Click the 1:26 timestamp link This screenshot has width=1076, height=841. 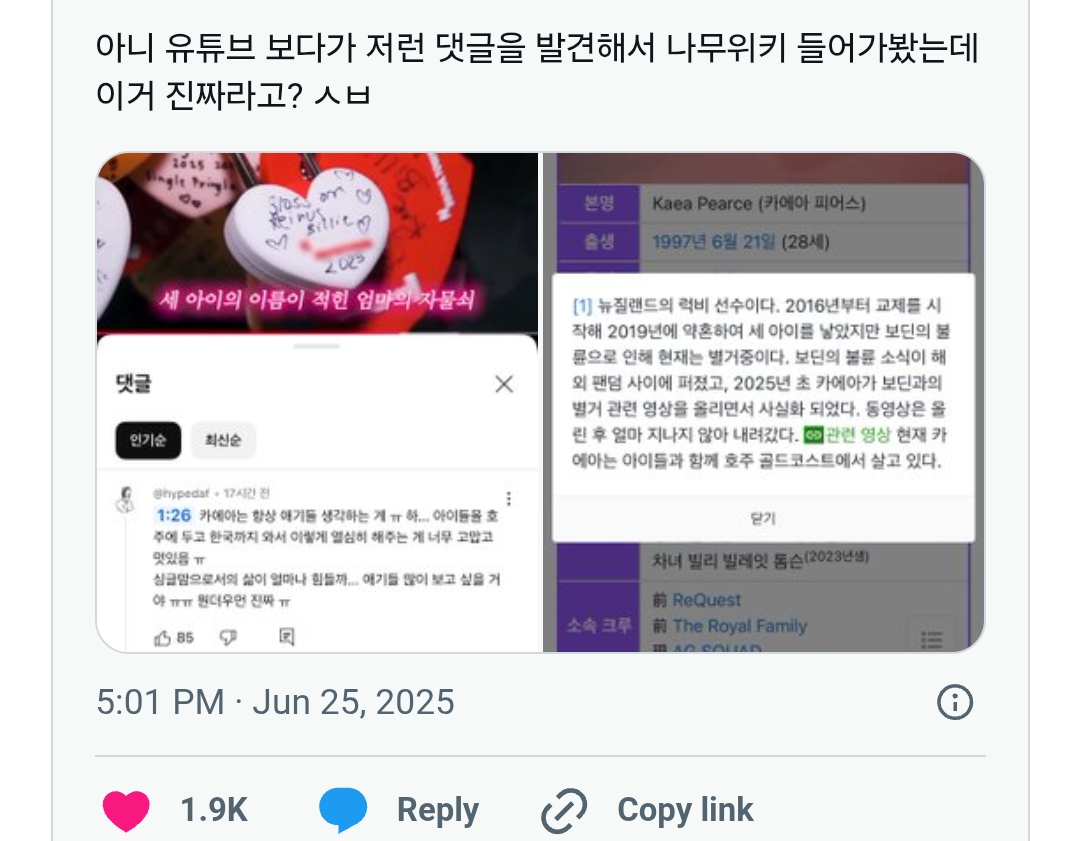(174, 515)
